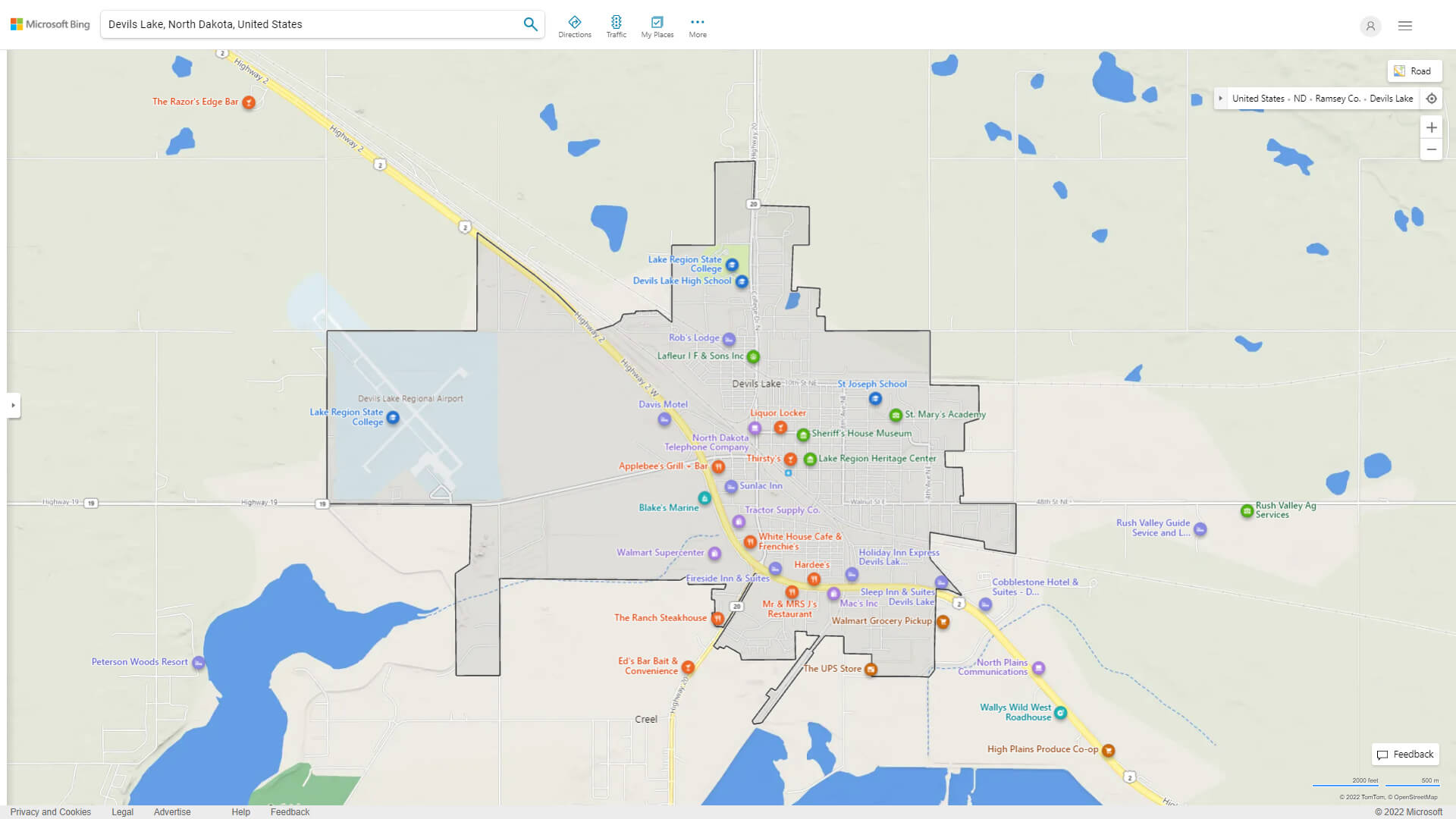Click the map Feedback button
The width and height of the screenshot is (1456, 819).
1405,755
